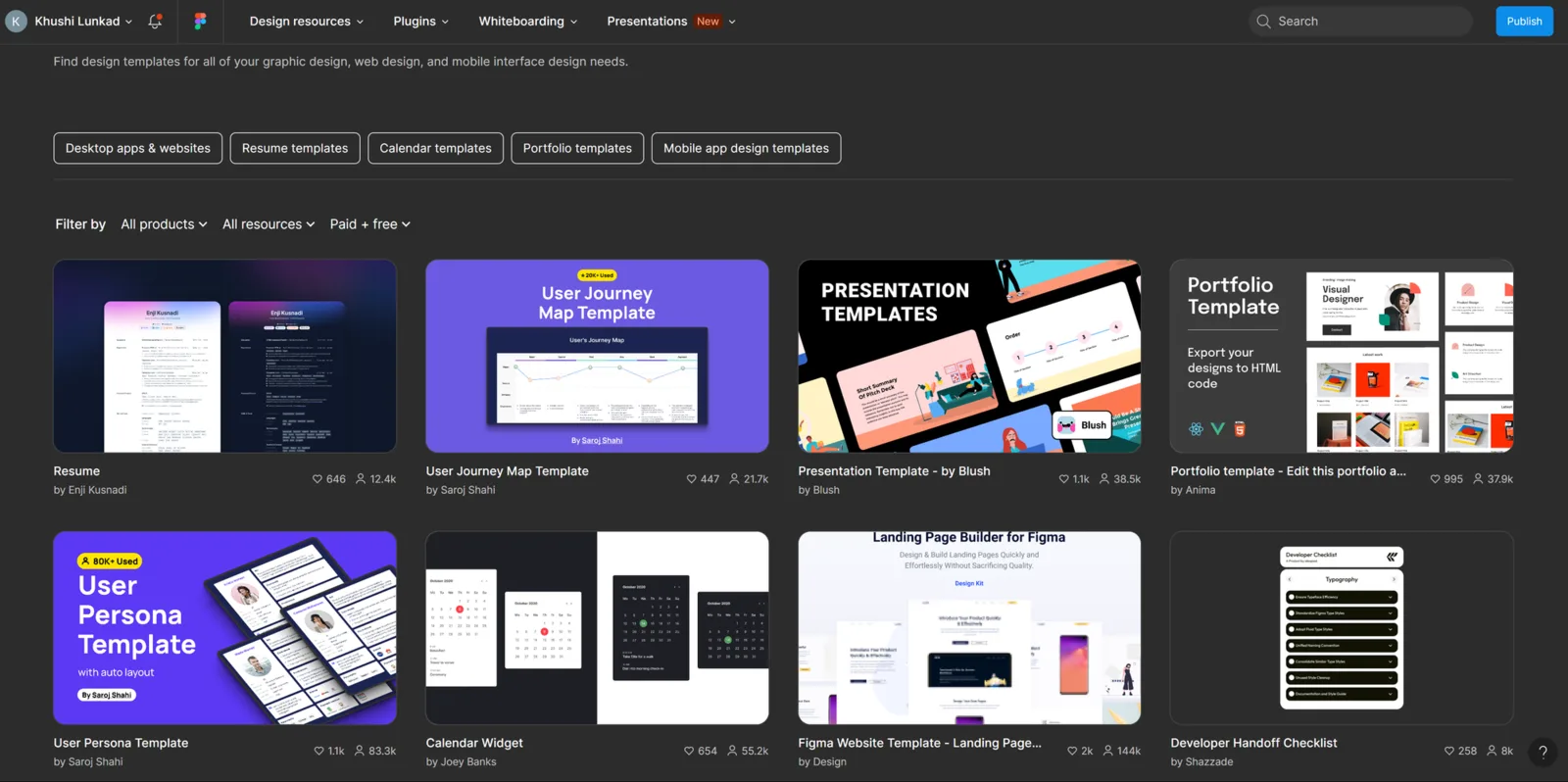Image resolution: width=1568 pixels, height=782 pixels.
Task: Select Resume templates category
Action: (295, 148)
